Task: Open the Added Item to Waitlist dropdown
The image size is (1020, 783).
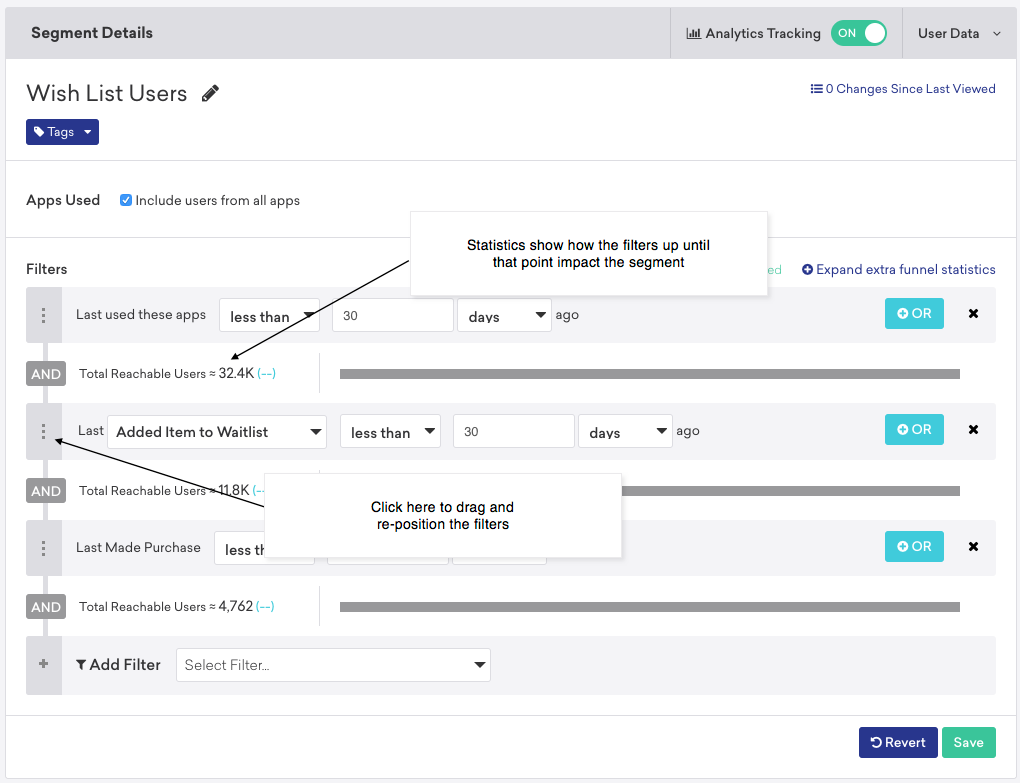Action: tap(216, 430)
